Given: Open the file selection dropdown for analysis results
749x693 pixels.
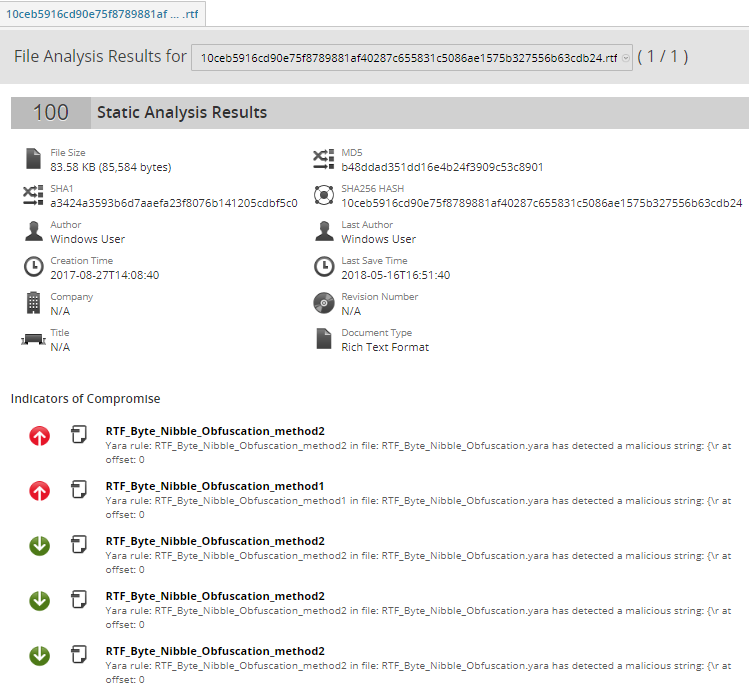Looking at the screenshot, I should 410,58.
